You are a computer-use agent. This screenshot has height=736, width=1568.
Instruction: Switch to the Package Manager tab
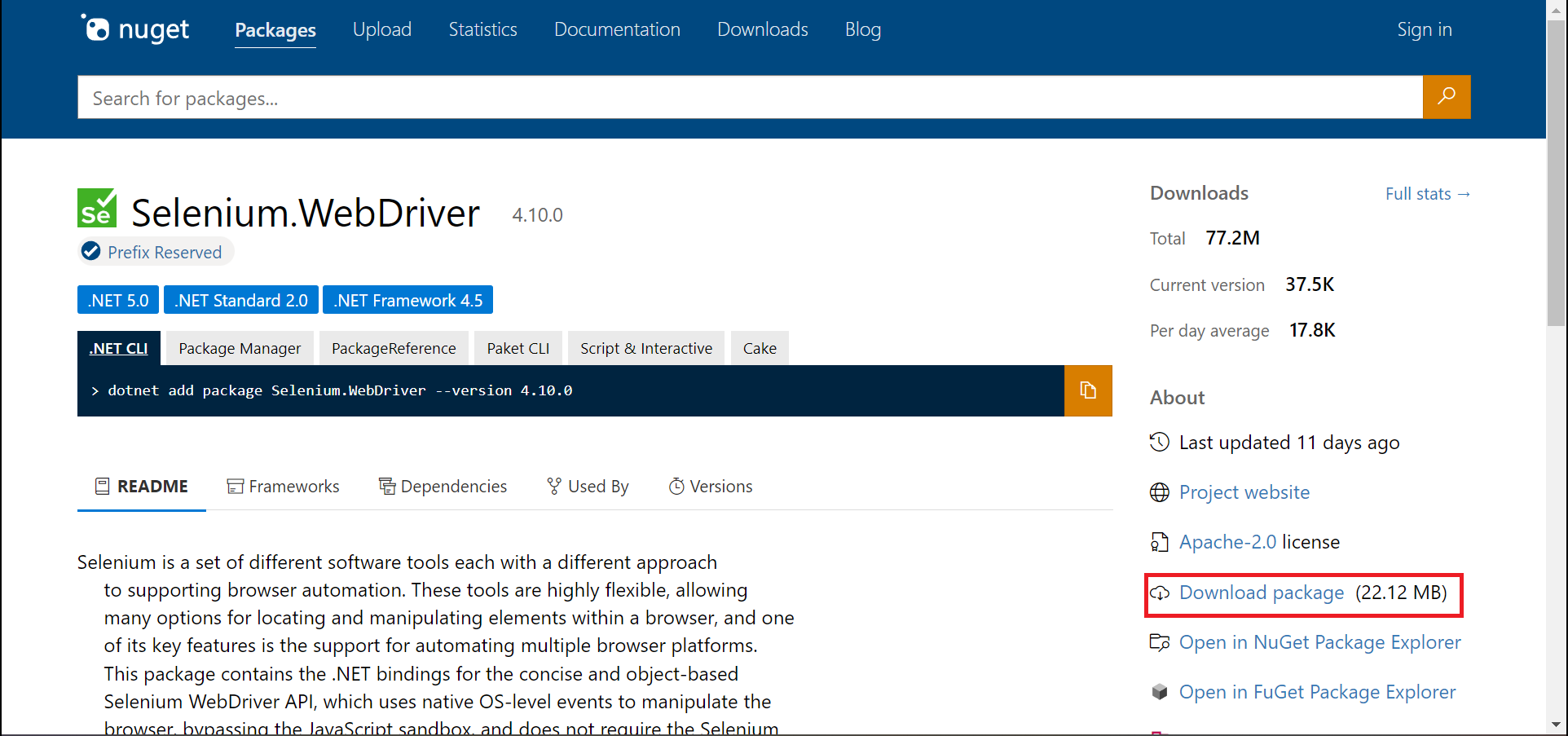point(239,348)
